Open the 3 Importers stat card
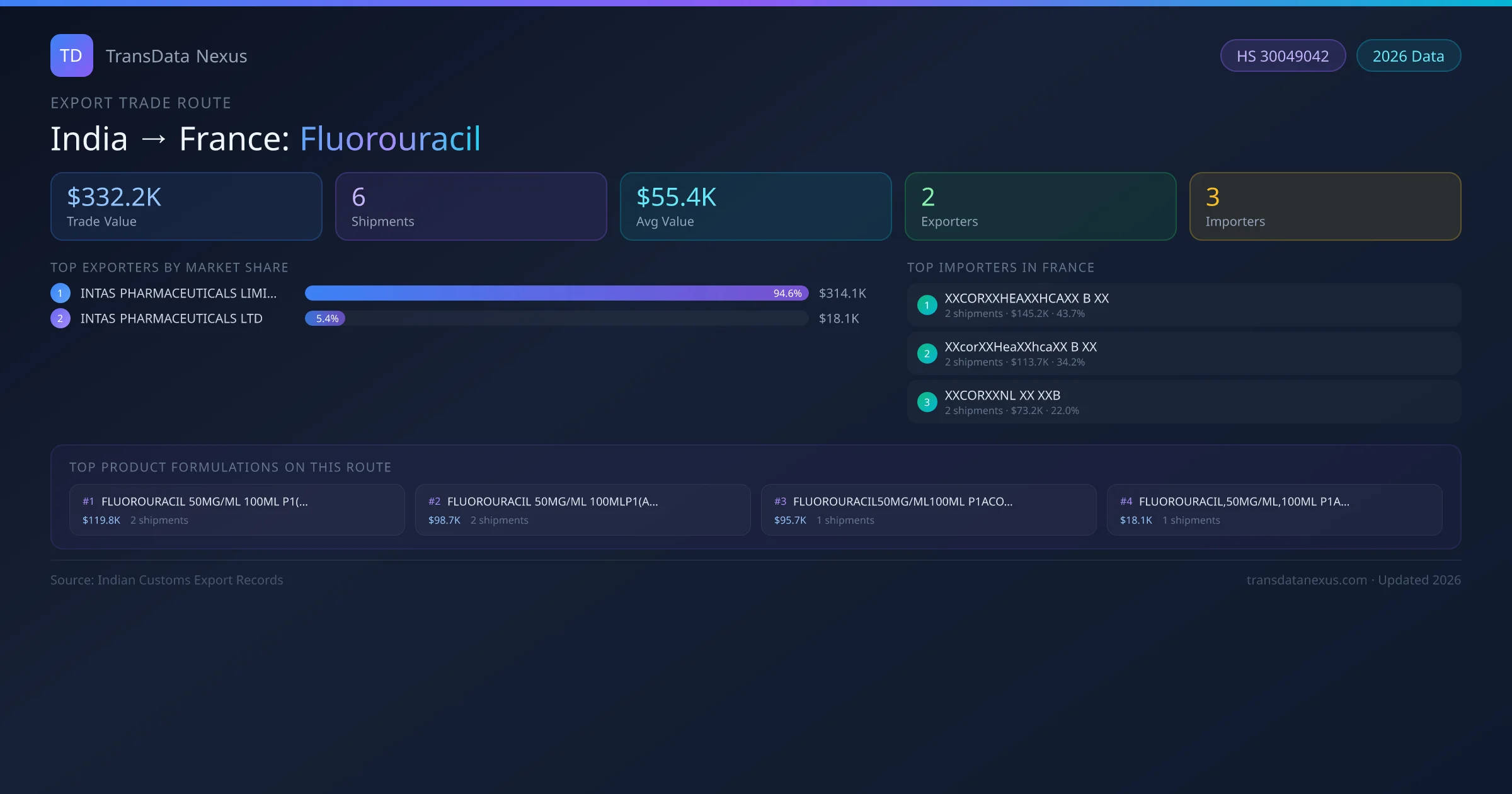The image size is (1512, 794). (1325, 207)
